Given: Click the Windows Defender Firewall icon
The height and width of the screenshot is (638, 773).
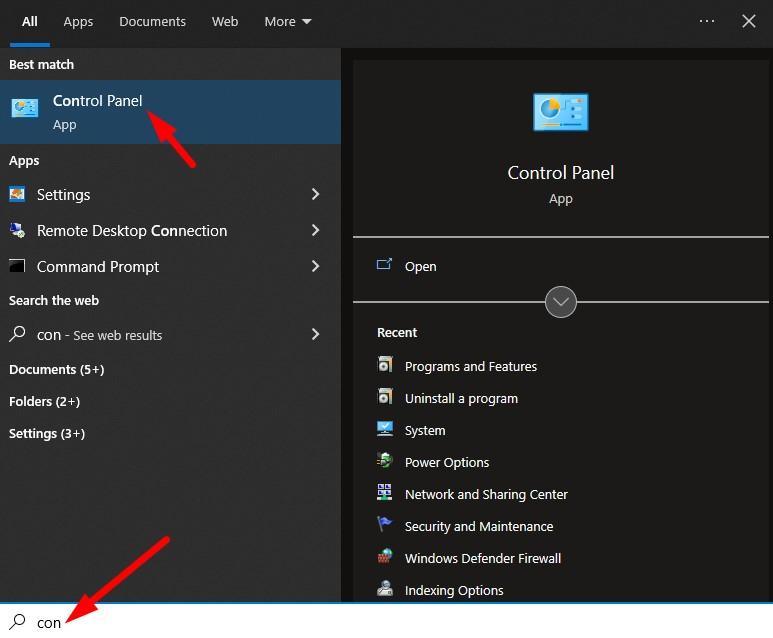Looking at the screenshot, I should 385,557.
